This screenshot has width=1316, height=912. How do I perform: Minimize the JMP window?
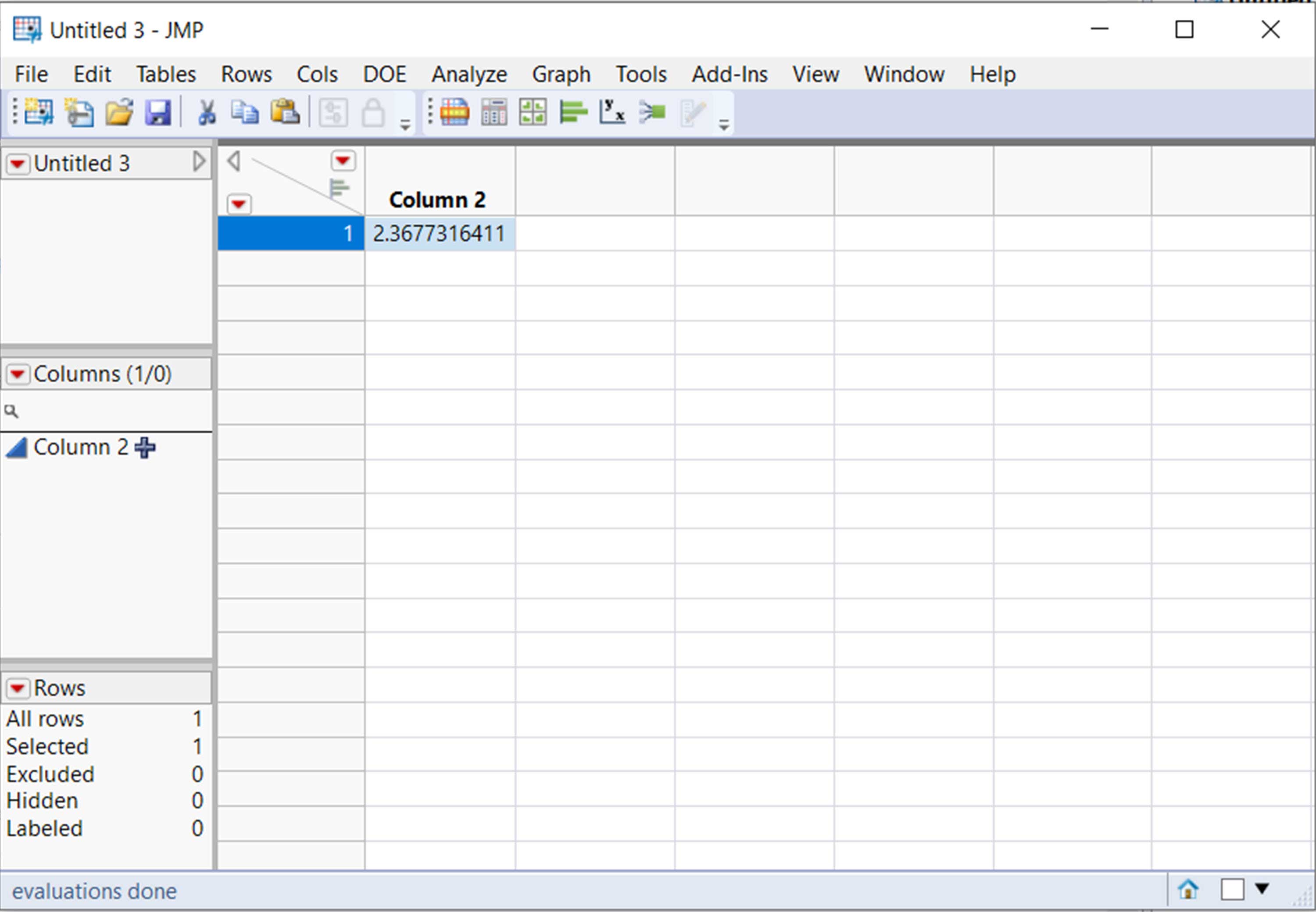coord(1099,28)
